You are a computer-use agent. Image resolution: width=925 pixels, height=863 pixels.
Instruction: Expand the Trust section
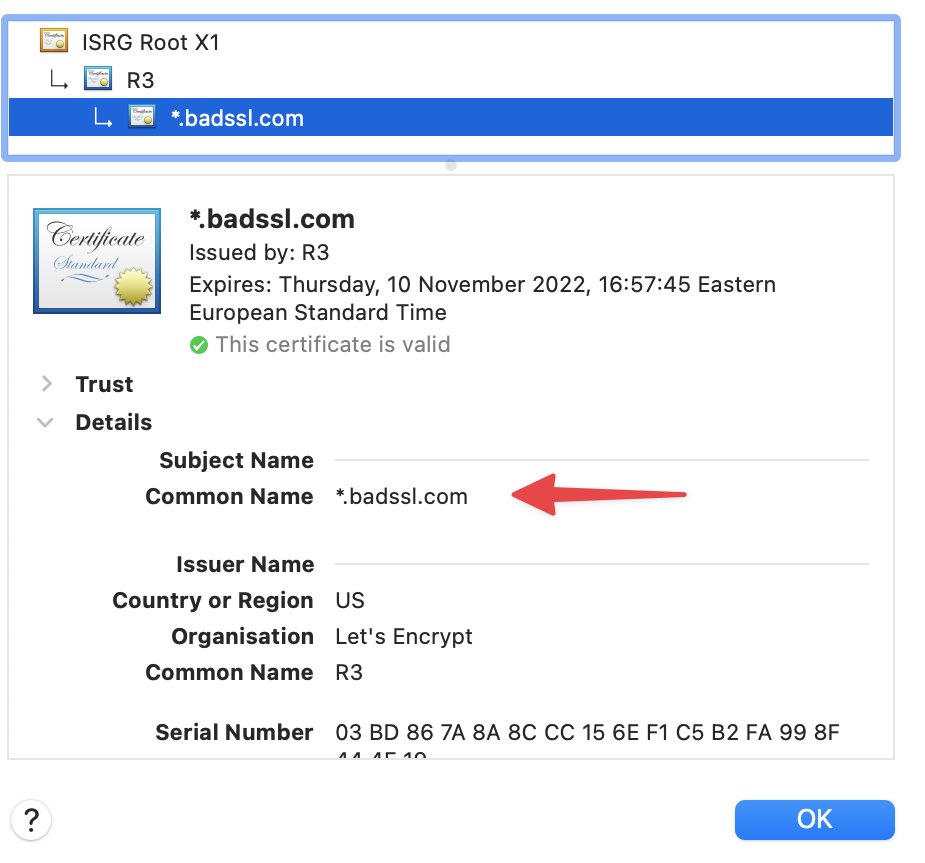(47, 384)
